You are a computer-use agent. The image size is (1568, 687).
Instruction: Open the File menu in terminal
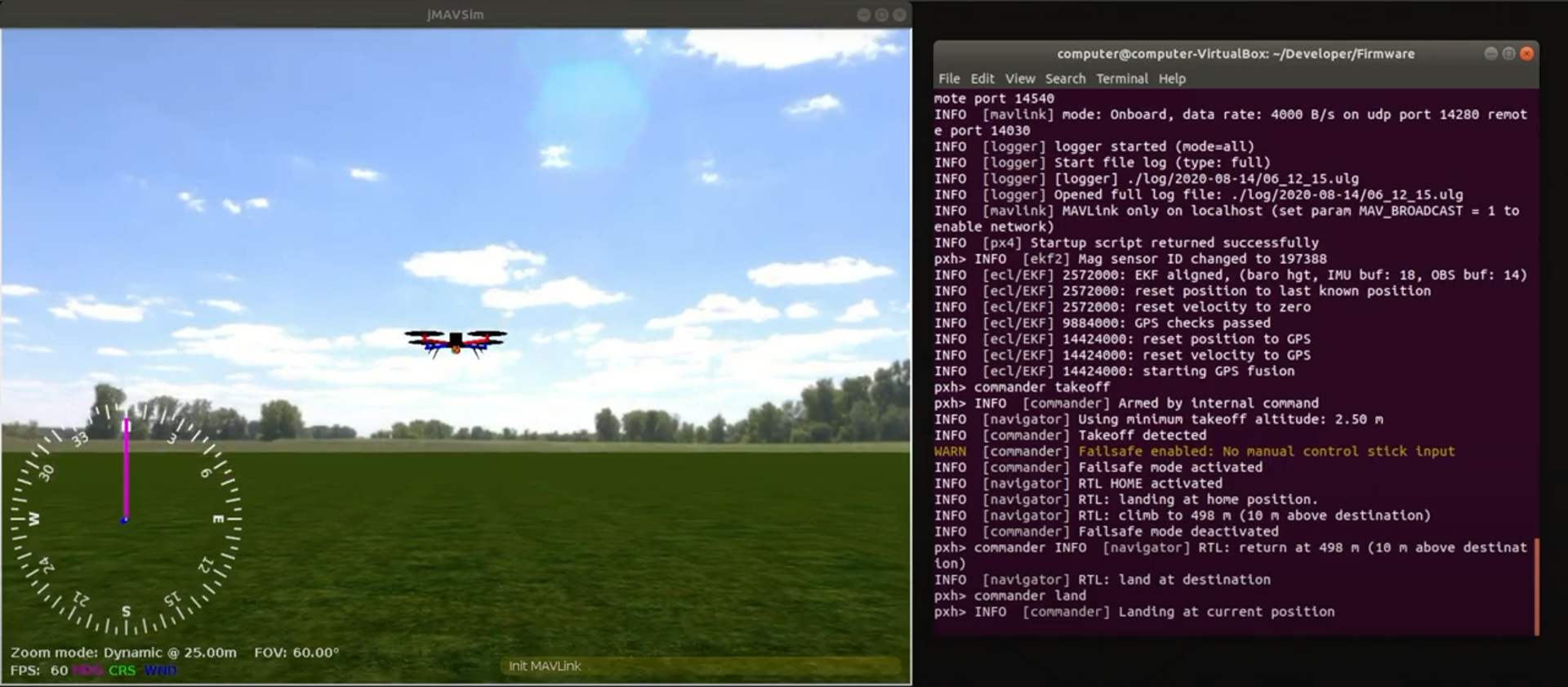coord(949,79)
